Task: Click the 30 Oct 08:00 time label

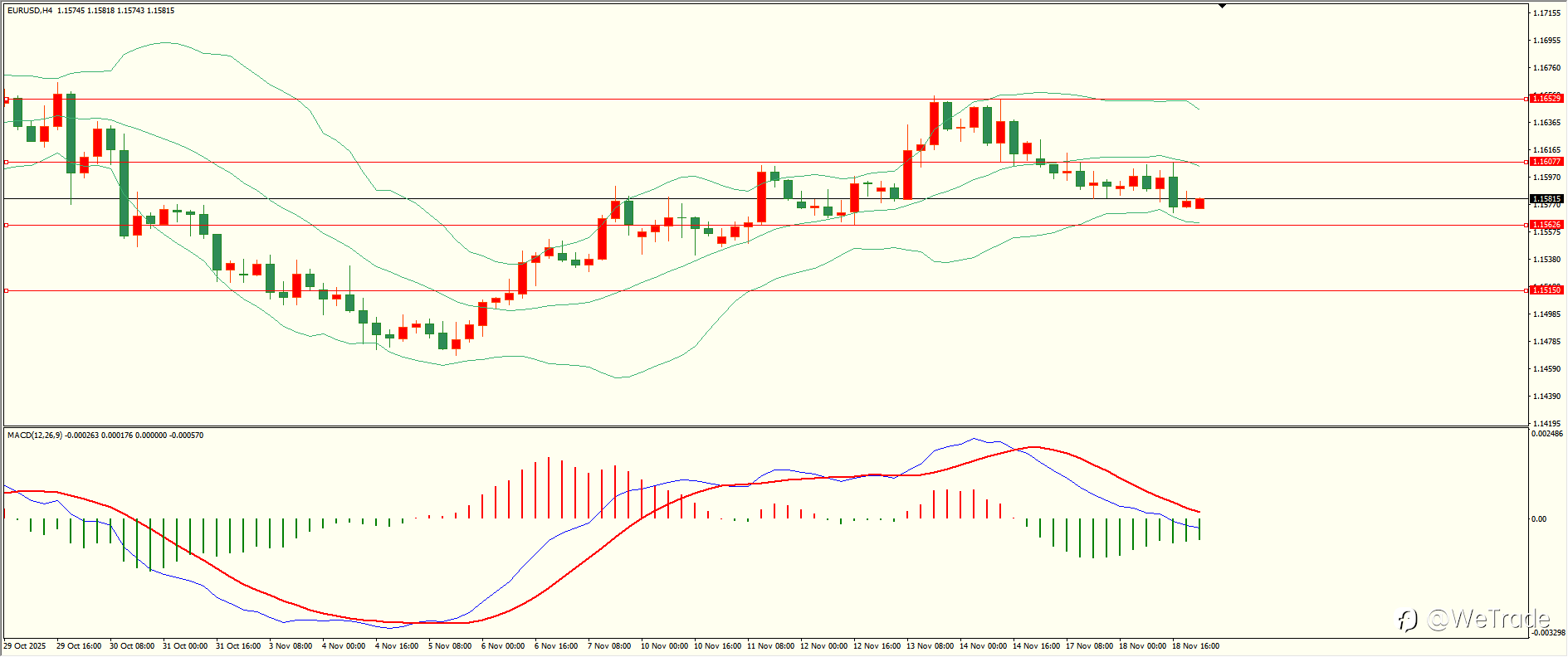Action: click(x=132, y=646)
